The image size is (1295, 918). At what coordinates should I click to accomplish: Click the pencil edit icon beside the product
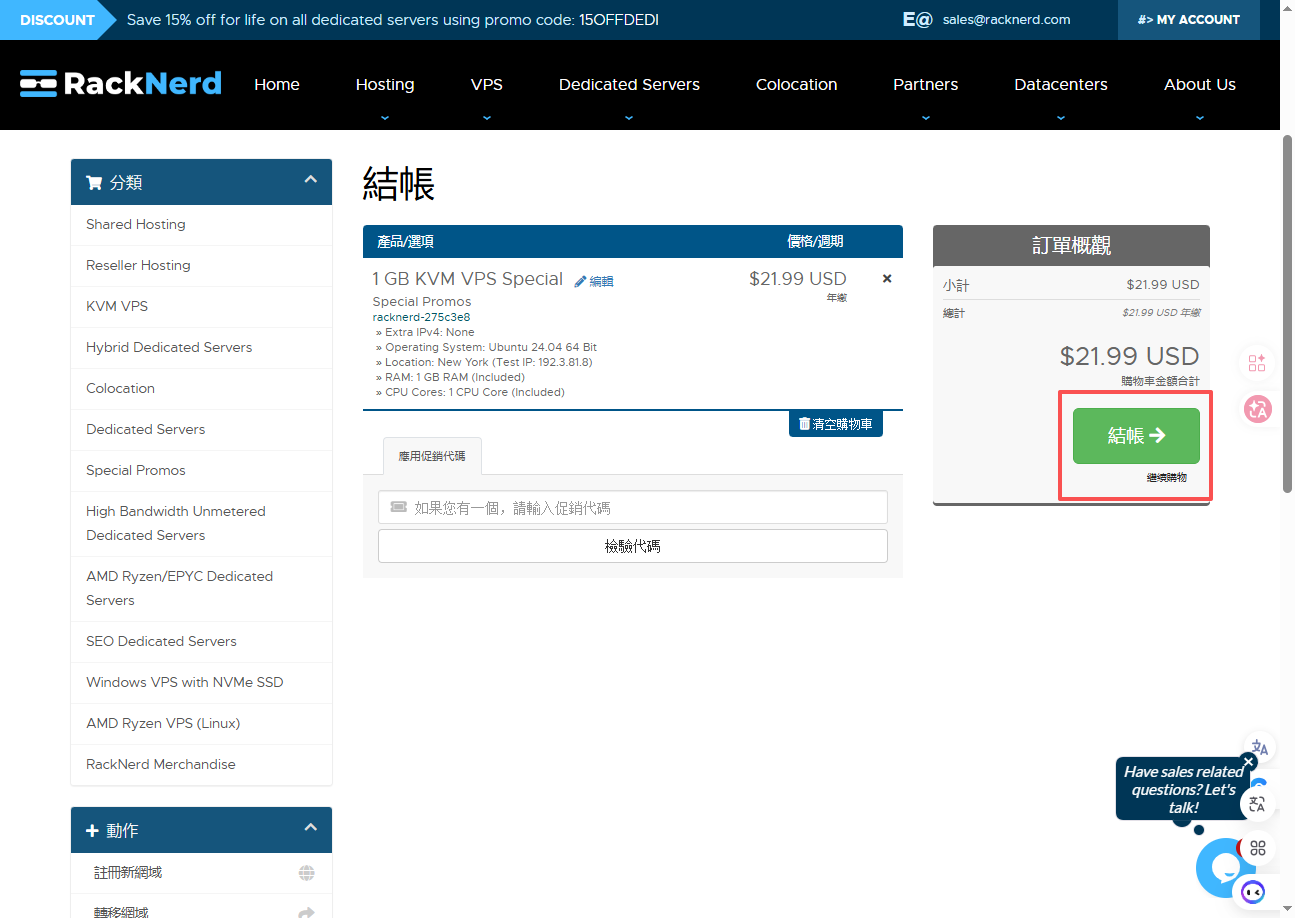(x=580, y=281)
